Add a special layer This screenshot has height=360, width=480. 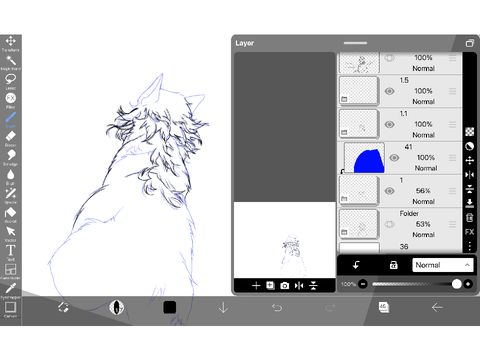tap(270, 286)
